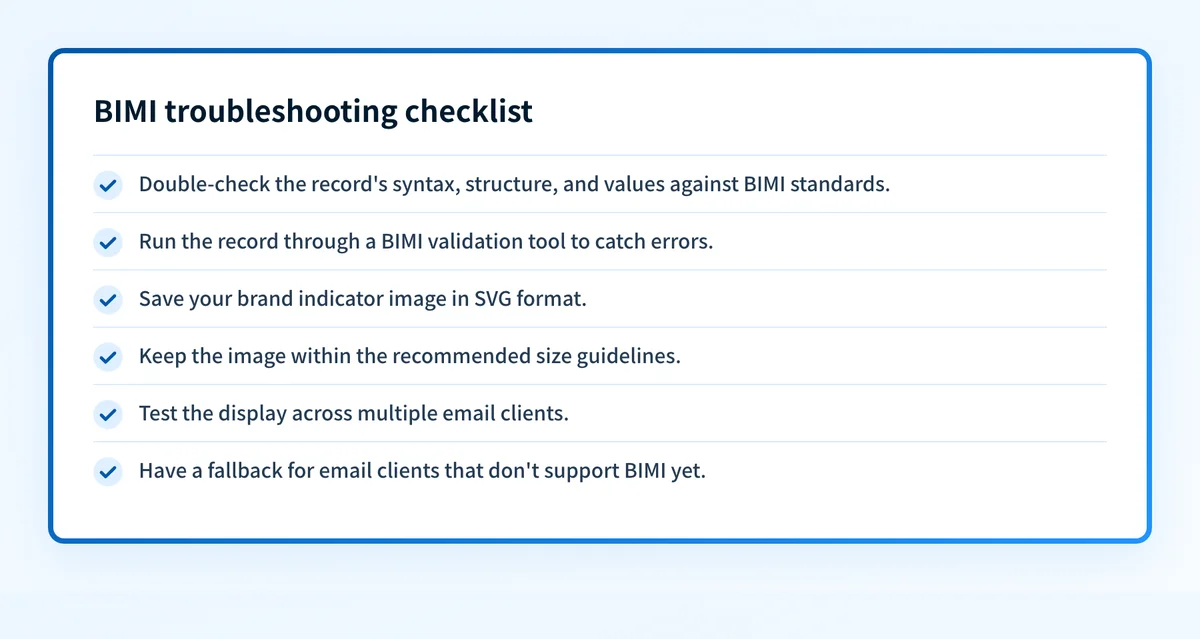The image size is (1200, 639).
Task: Click checkmark icon beside 'Keep the image within'
Action: pos(108,356)
